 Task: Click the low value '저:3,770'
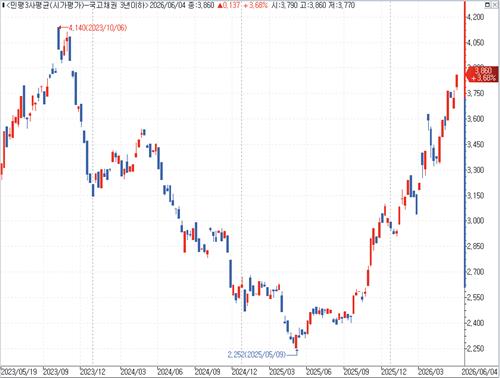tap(341, 5)
